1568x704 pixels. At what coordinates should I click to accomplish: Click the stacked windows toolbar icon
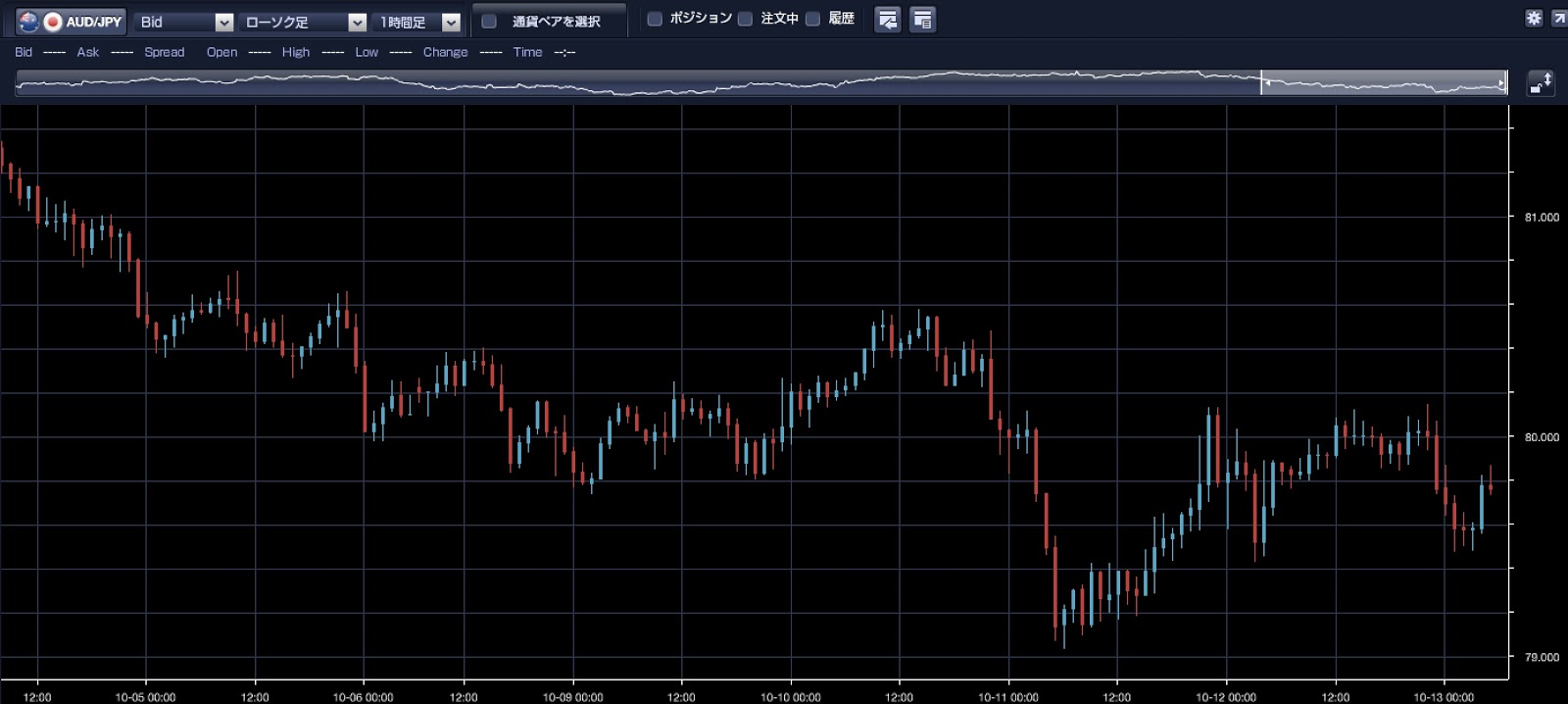[x=922, y=20]
